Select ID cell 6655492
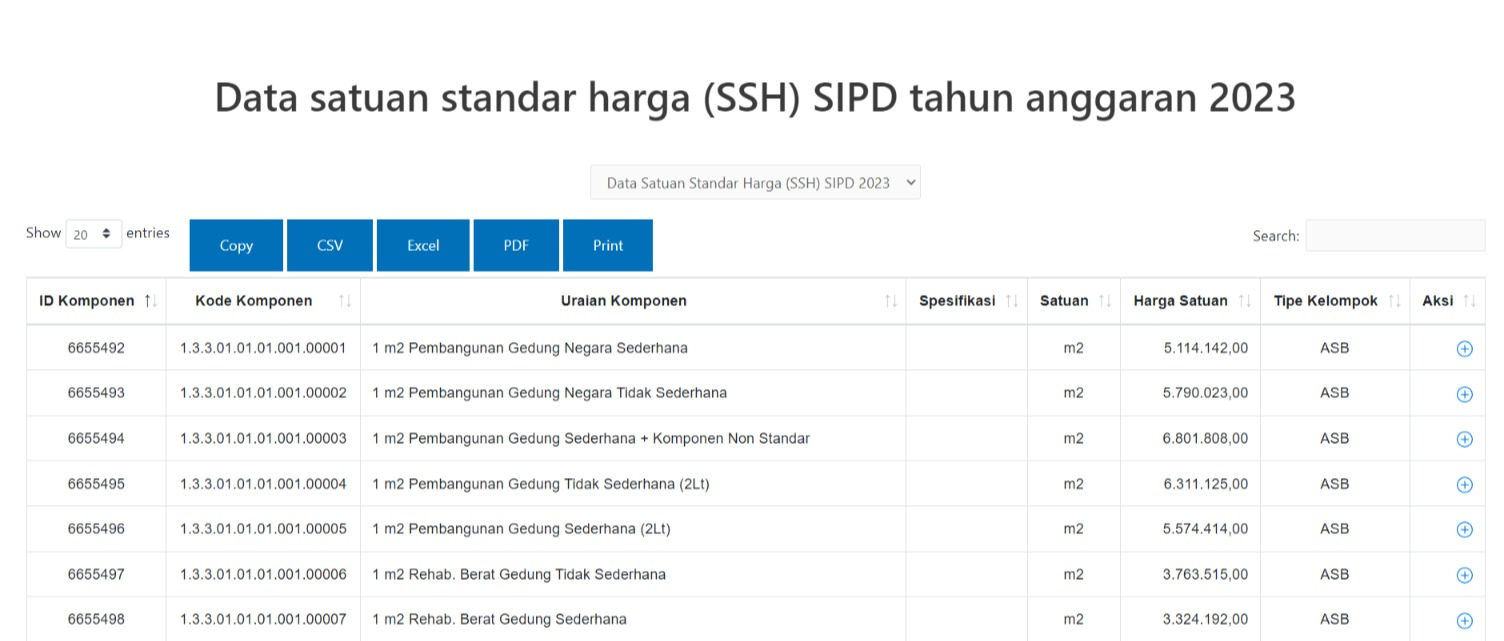 (x=96, y=348)
